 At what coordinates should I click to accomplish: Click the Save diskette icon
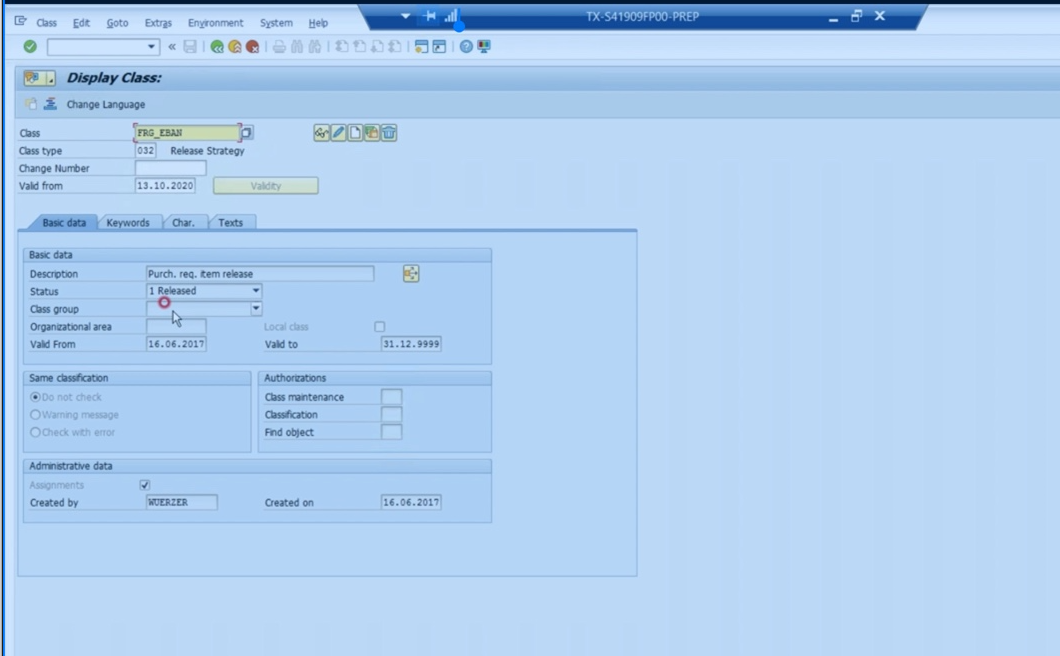(190, 47)
